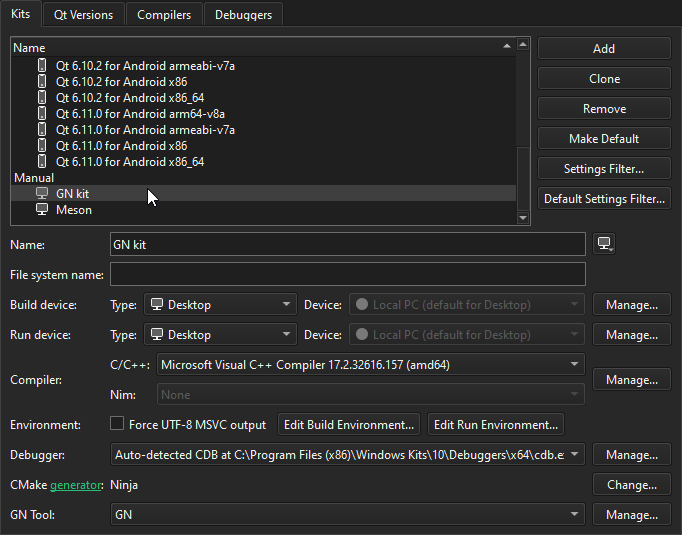Open the Build device Device dropdown
This screenshot has height=535, width=682.
pos(467,304)
